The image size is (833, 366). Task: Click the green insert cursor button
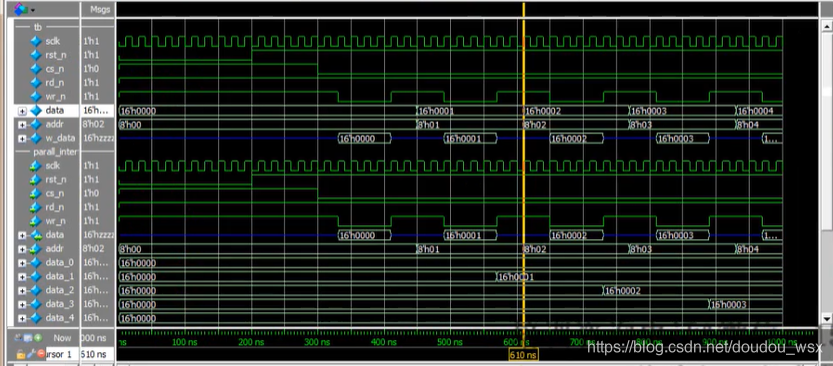coord(38,337)
